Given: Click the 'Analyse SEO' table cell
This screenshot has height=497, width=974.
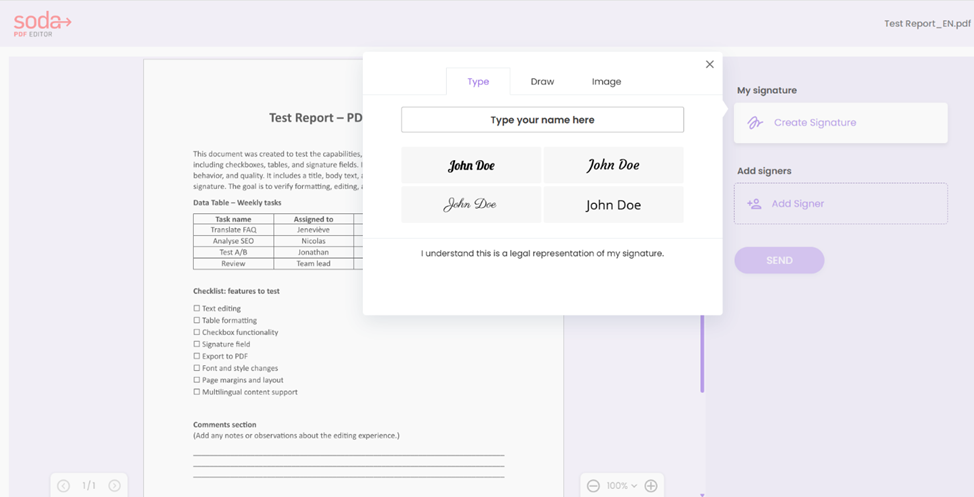Looking at the screenshot, I should 234,241.
